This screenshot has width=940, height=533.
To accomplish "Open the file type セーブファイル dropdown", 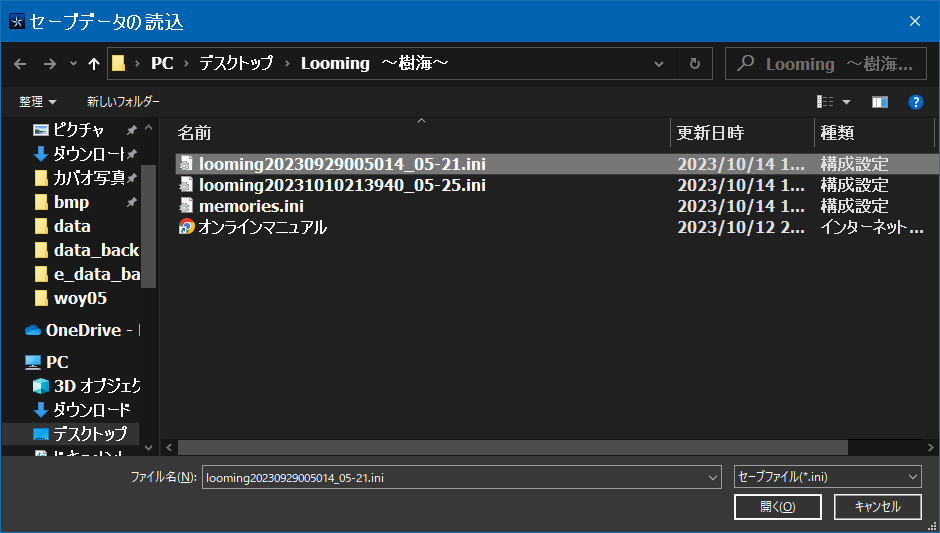I will click(x=826, y=477).
